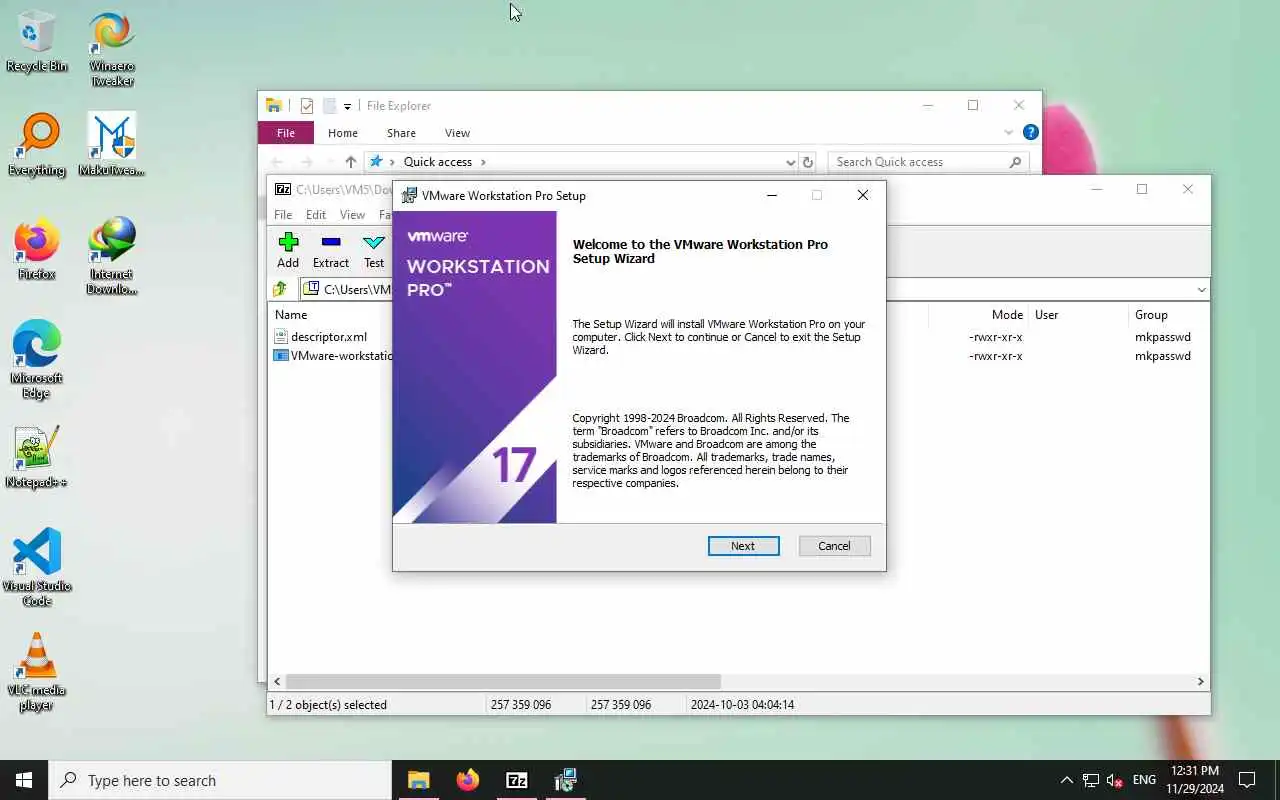Click Properties icon in File Explorer title bar
The image size is (1280, 800).
click(307, 106)
